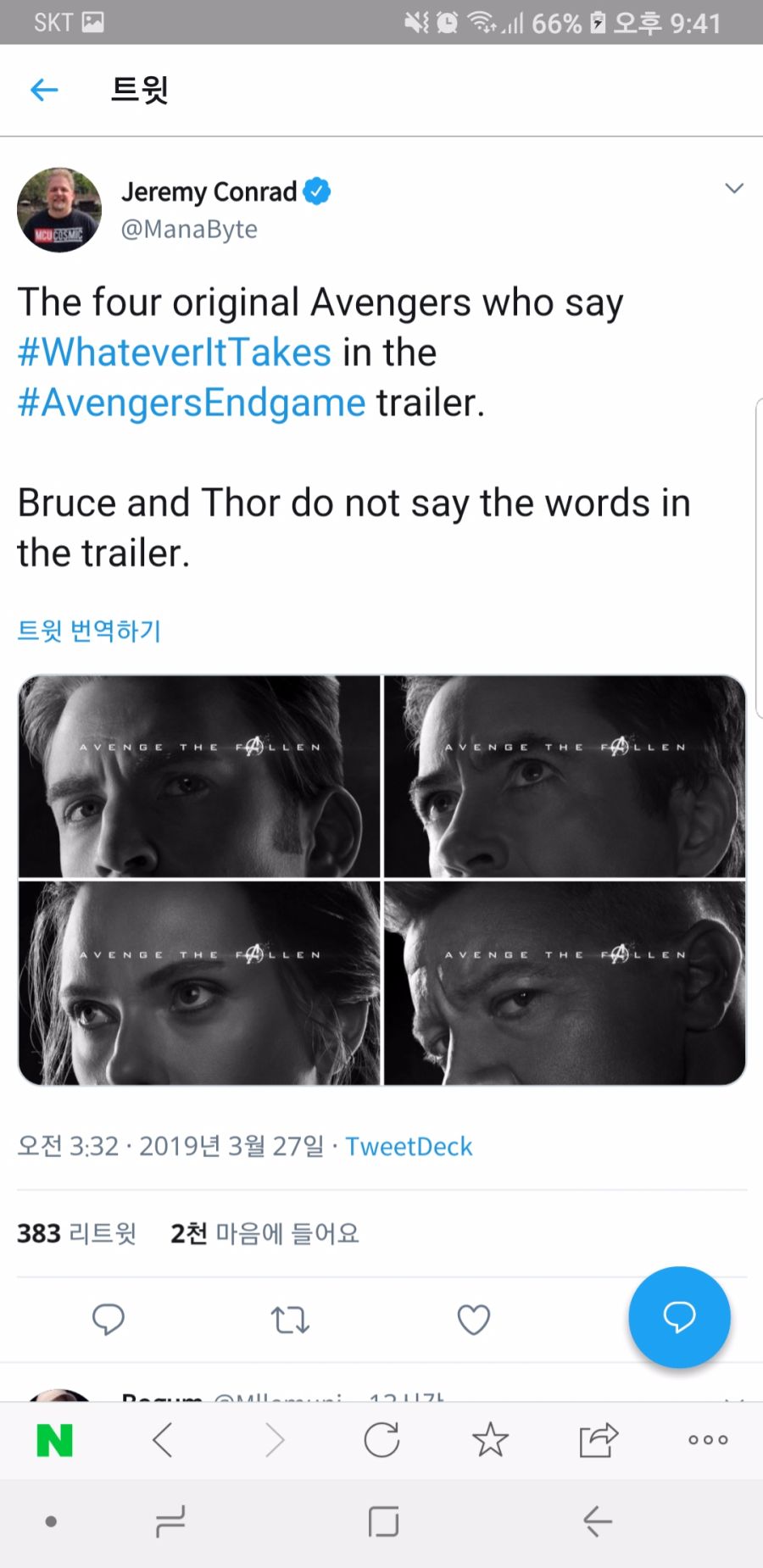
Task: Show the list of likes
Action: [265, 1233]
